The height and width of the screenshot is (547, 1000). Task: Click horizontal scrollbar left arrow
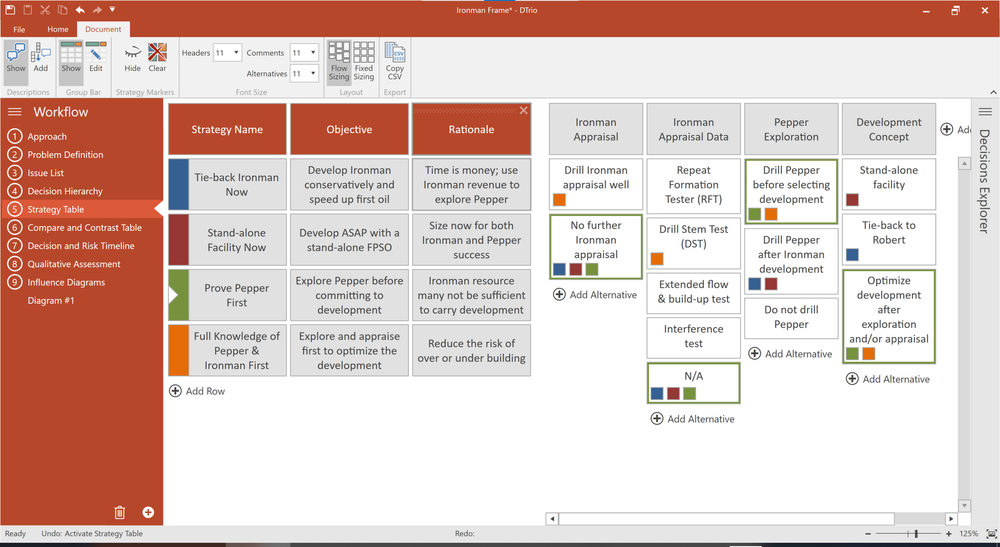pos(552,519)
